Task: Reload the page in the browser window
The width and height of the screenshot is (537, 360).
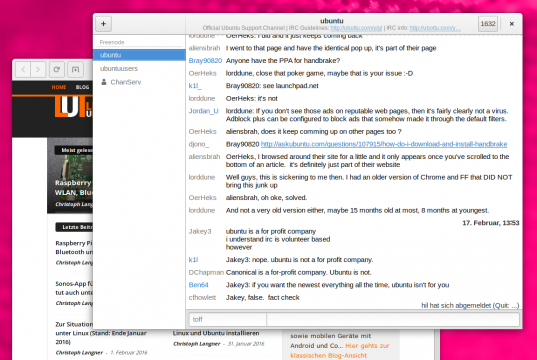Action: point(57,70)
